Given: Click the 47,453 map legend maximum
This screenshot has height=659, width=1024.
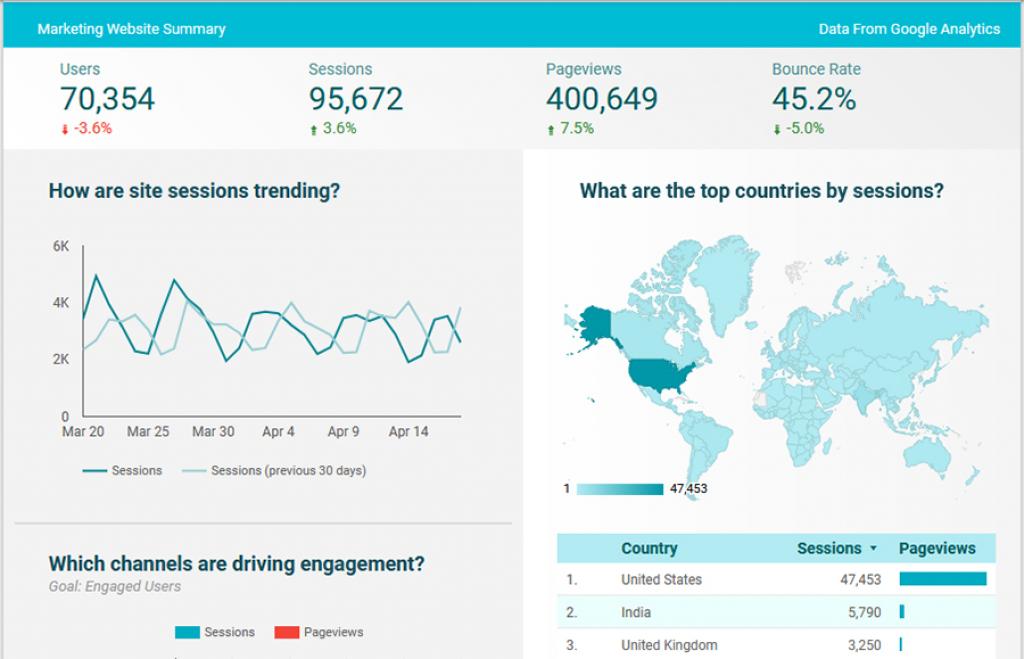Looking at the screenshot, I should point(688,489).
